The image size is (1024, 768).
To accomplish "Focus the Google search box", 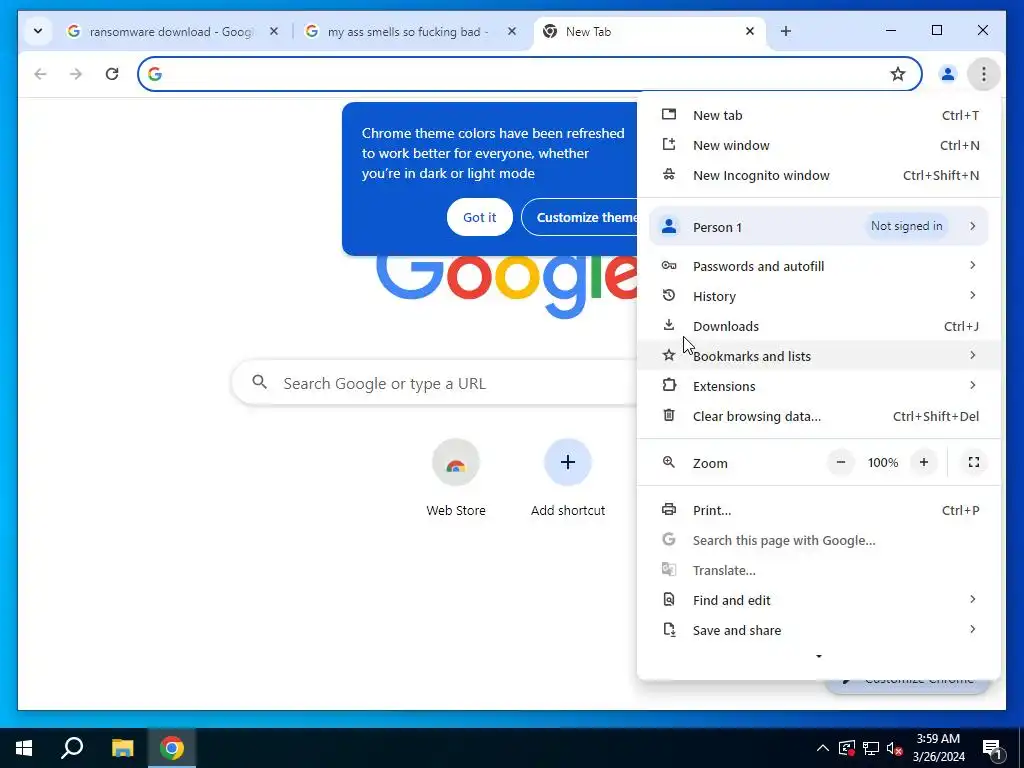I will click(x=434, y=383).
